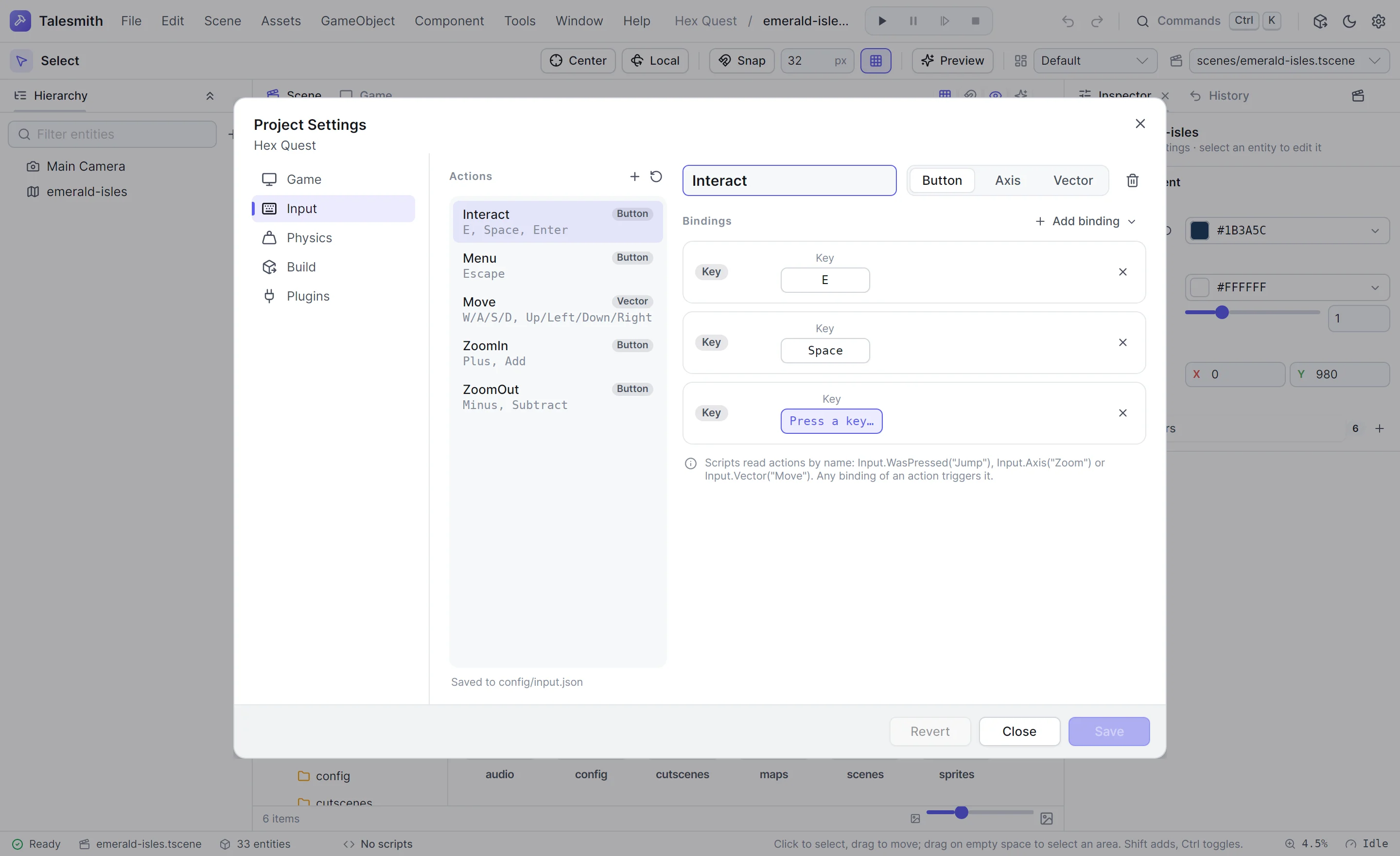Toggle Snap in the toolbar
The height and width of the screenshot is (856, 1400).
(x=741, y=61)
